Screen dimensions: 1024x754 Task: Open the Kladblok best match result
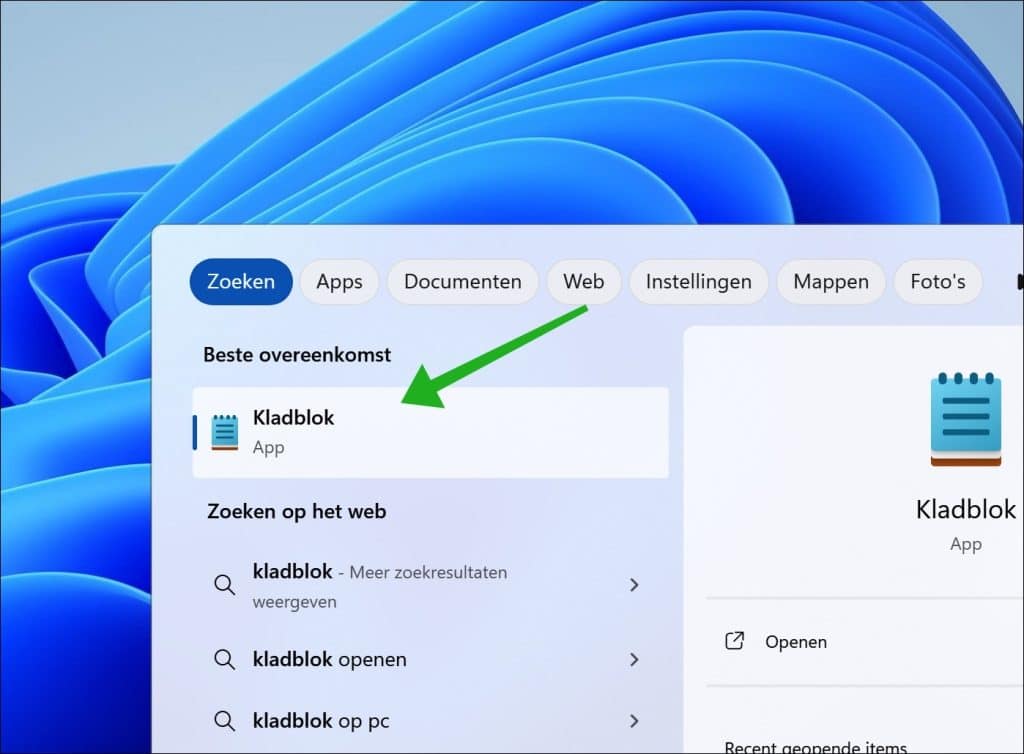pos(431,432)
